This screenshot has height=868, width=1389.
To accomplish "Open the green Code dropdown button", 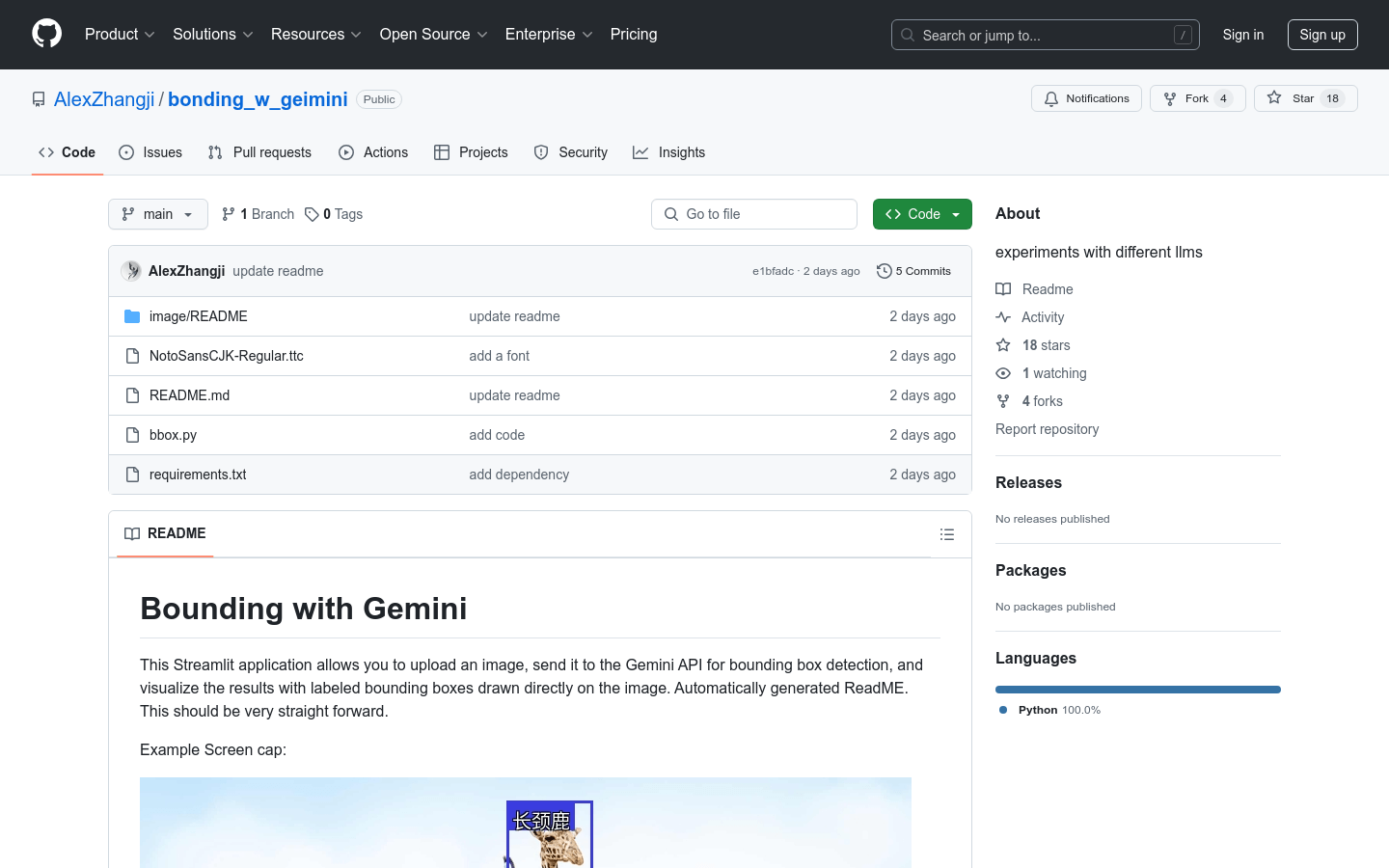I will [922, 214].
